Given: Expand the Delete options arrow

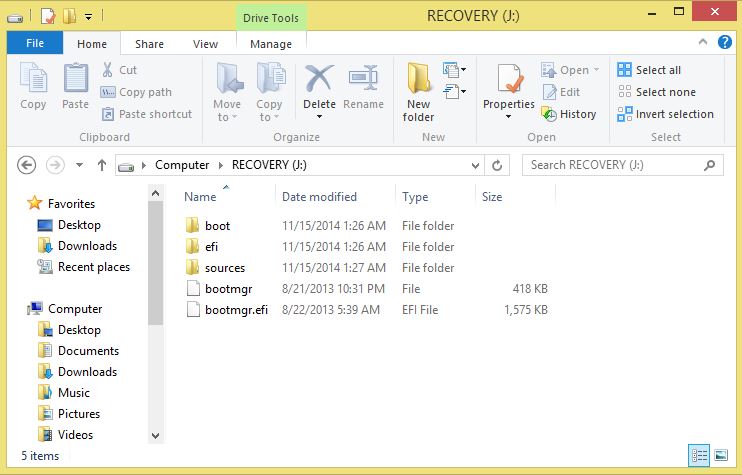Looking at the screenshot, I should point(319,116).
